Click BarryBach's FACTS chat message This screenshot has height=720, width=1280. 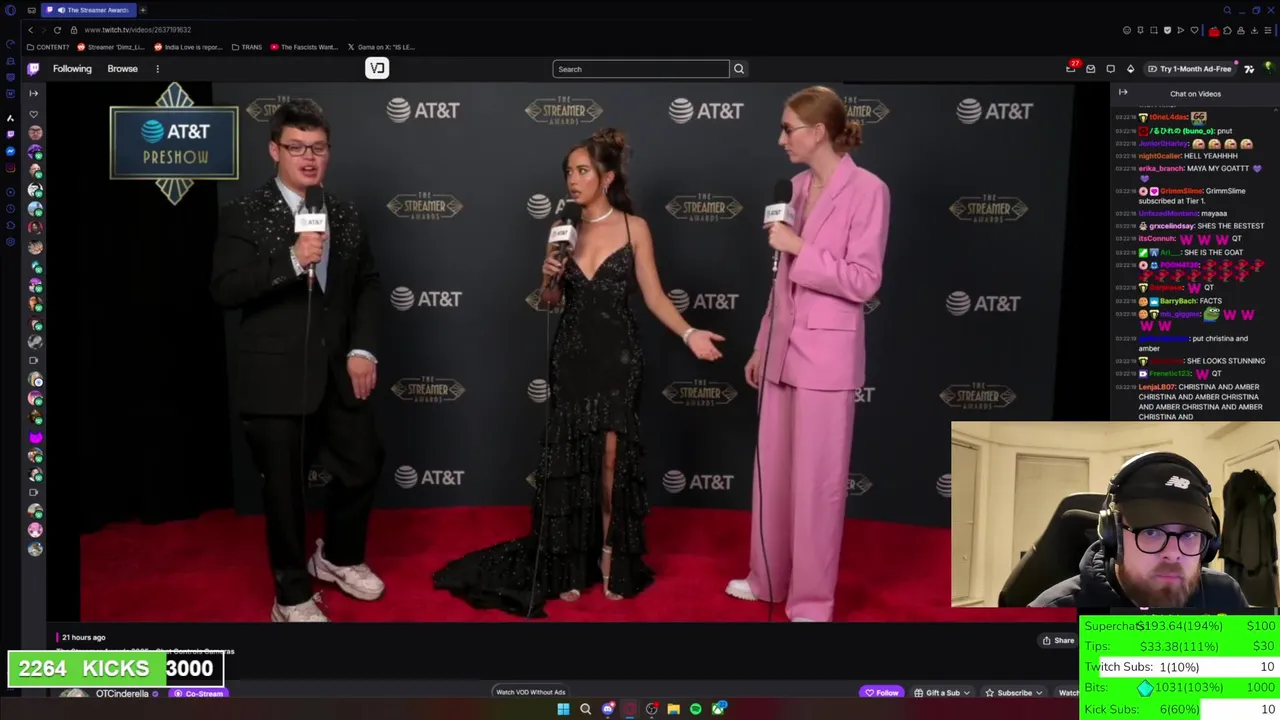(x=1180, y=301)
